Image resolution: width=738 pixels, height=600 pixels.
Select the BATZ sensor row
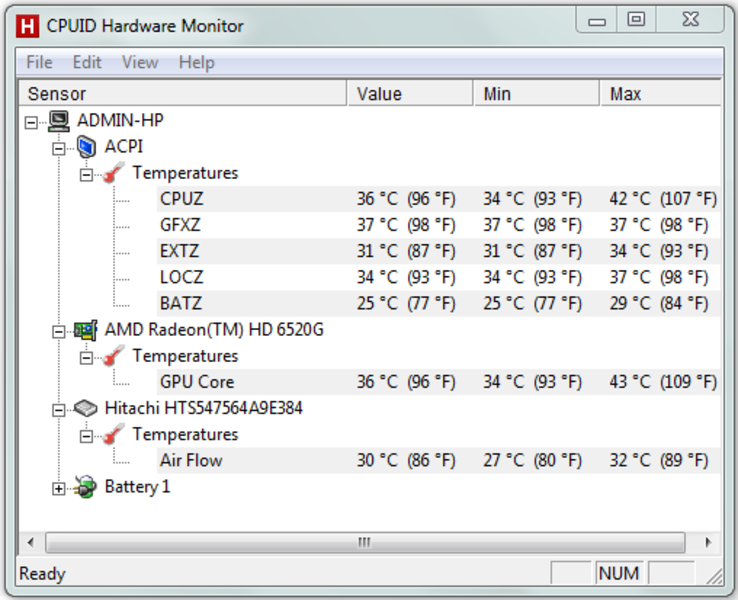point(438,304)
